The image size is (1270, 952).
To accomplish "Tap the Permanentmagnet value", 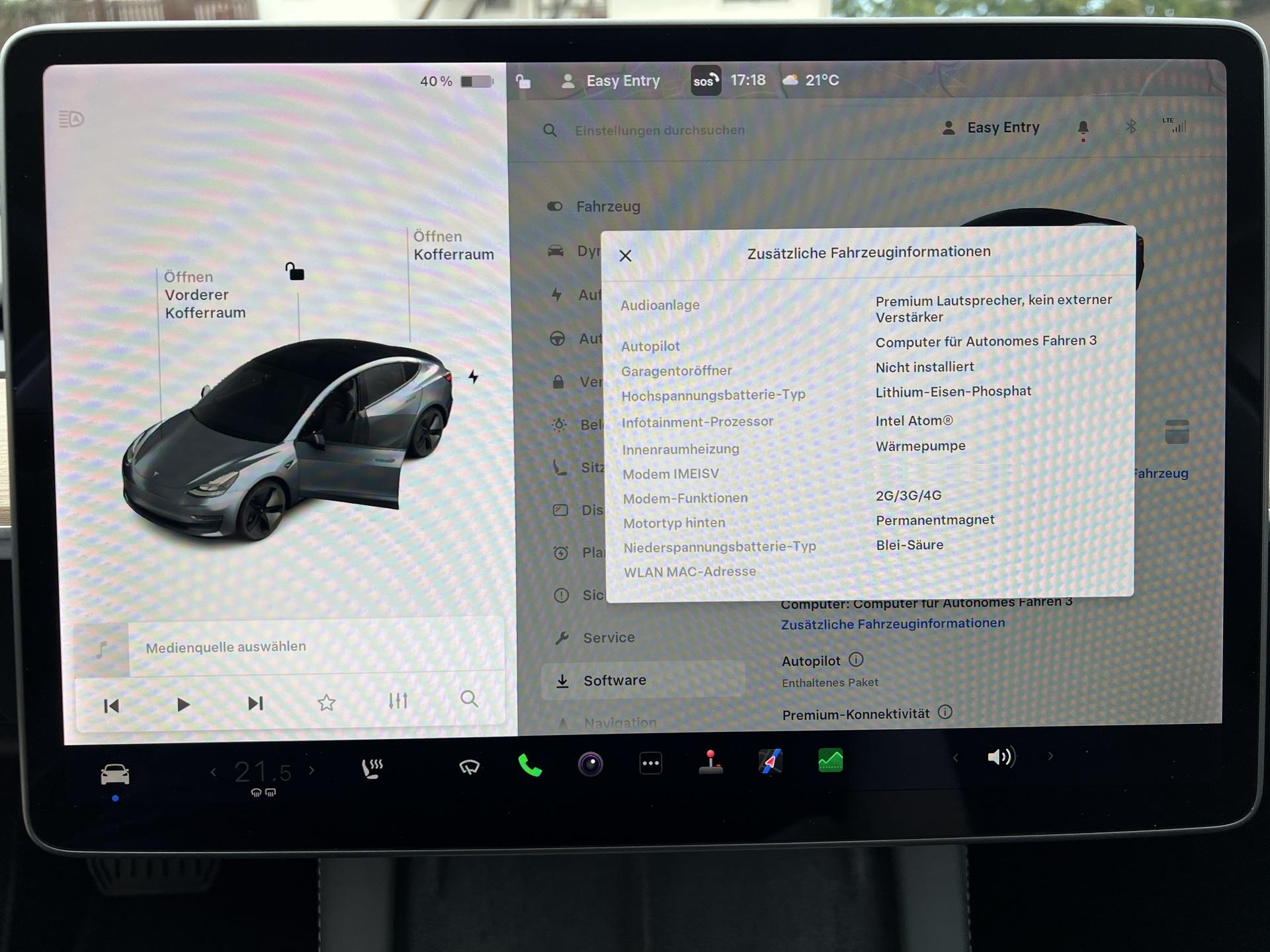I will [935, 520].
